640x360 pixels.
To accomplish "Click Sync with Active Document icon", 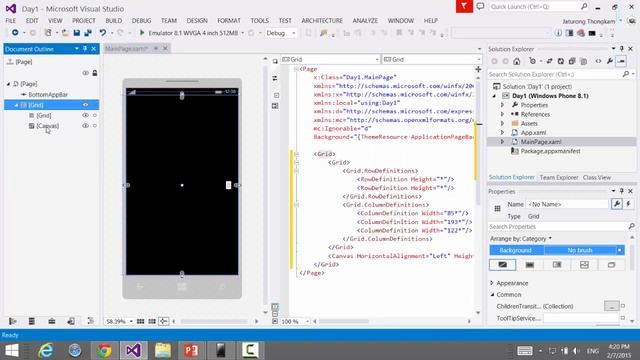I will pos(549,61).
